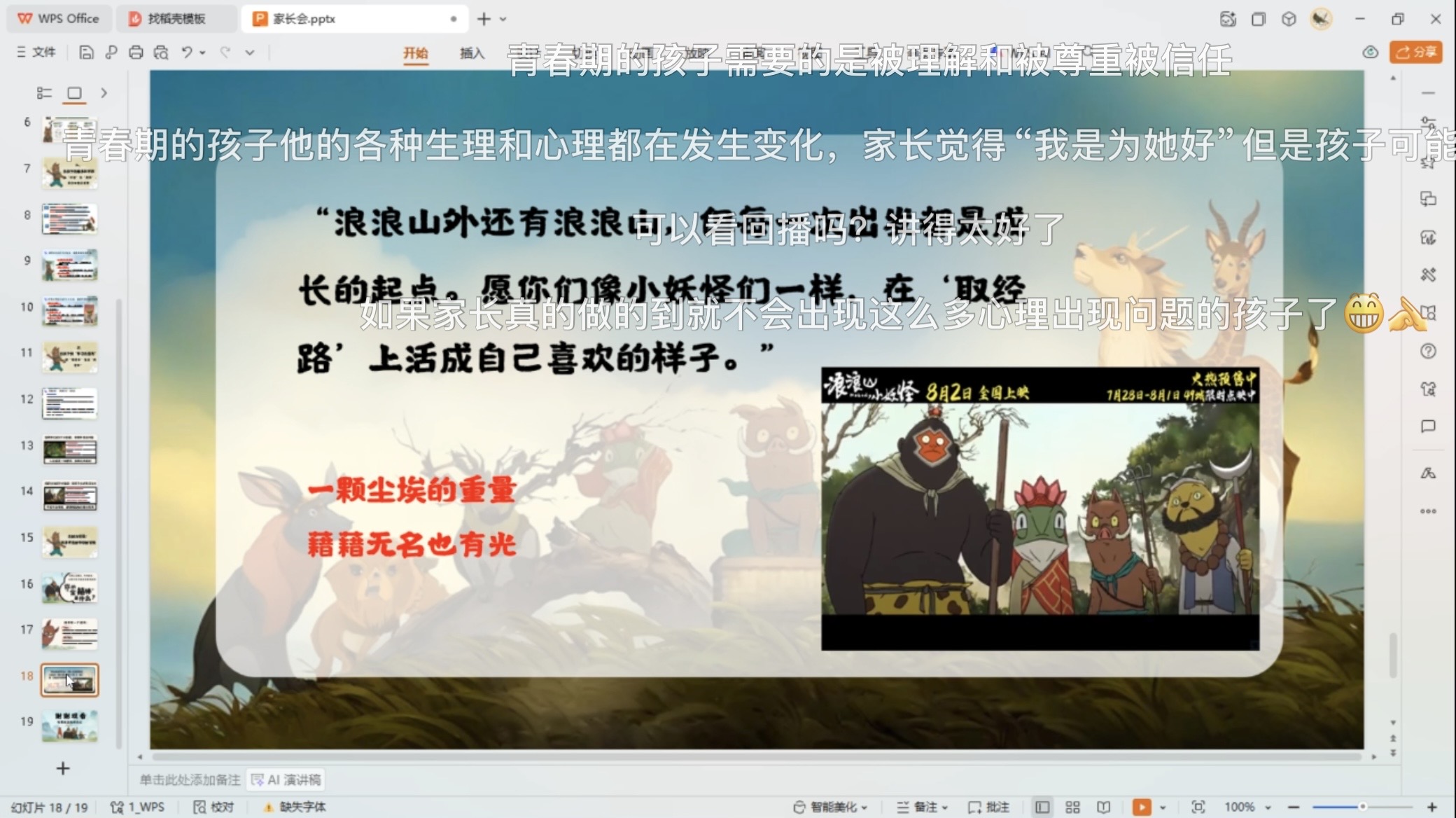The image size is (1456, 818).
Task: Open the new-tab dropdown chevron
Action: coord(503,20)
